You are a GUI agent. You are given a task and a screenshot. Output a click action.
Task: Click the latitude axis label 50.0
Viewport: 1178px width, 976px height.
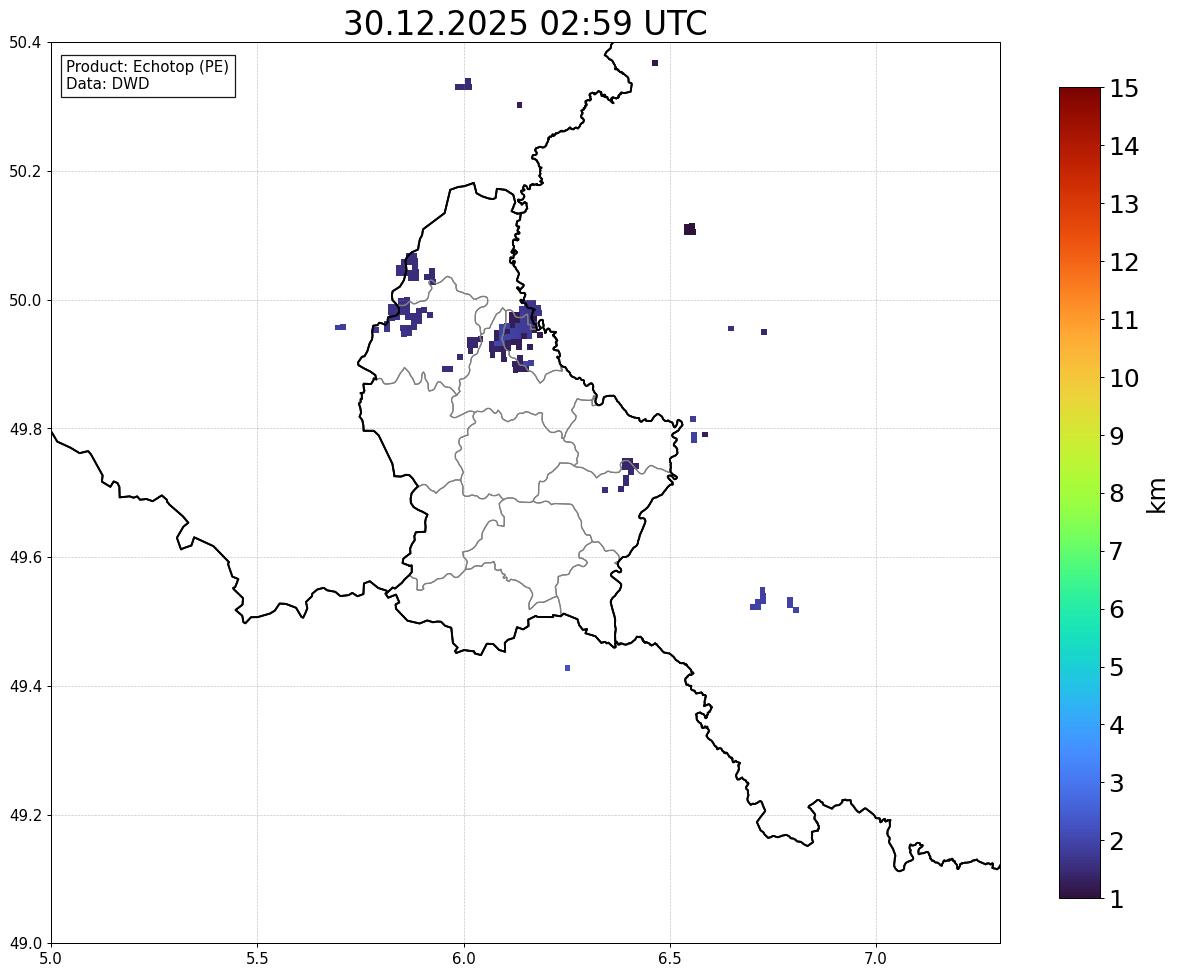tap(25, 301)
